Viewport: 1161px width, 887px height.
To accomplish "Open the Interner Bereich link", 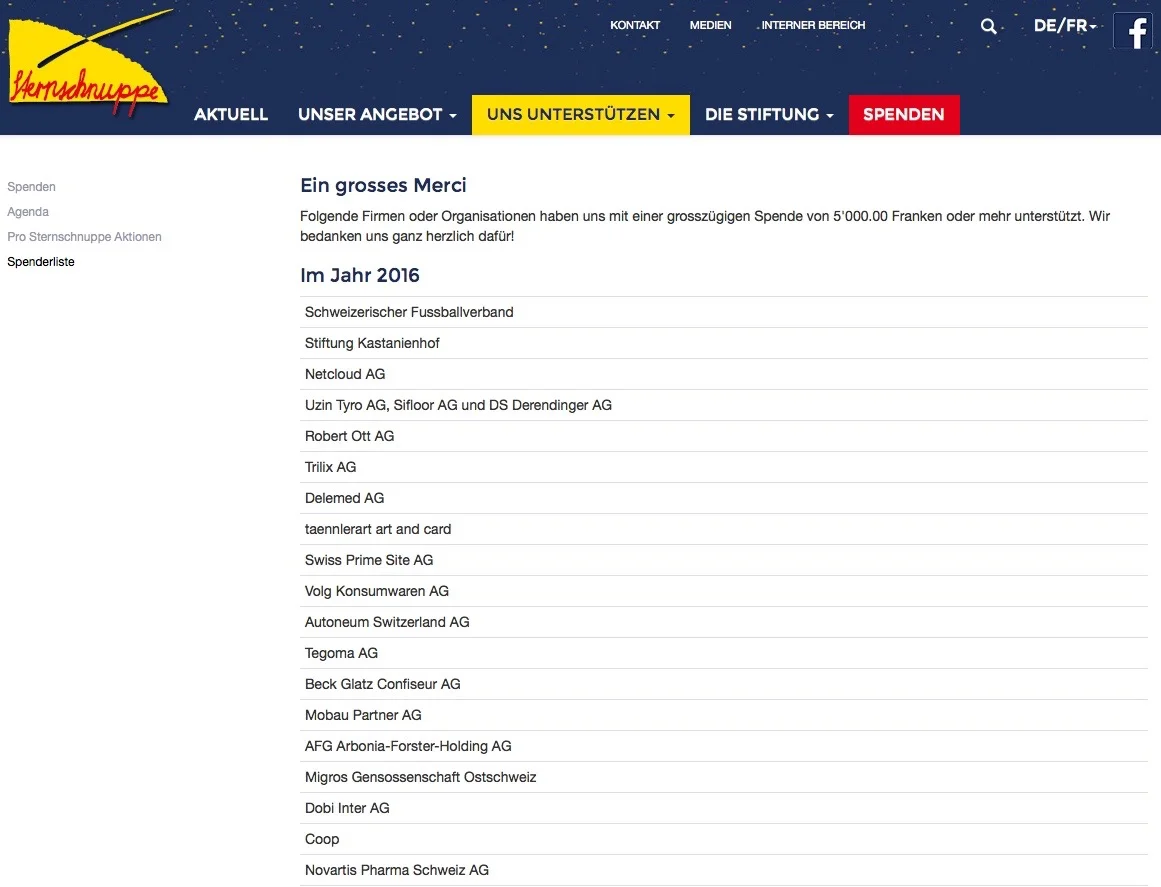I will 813,25.
